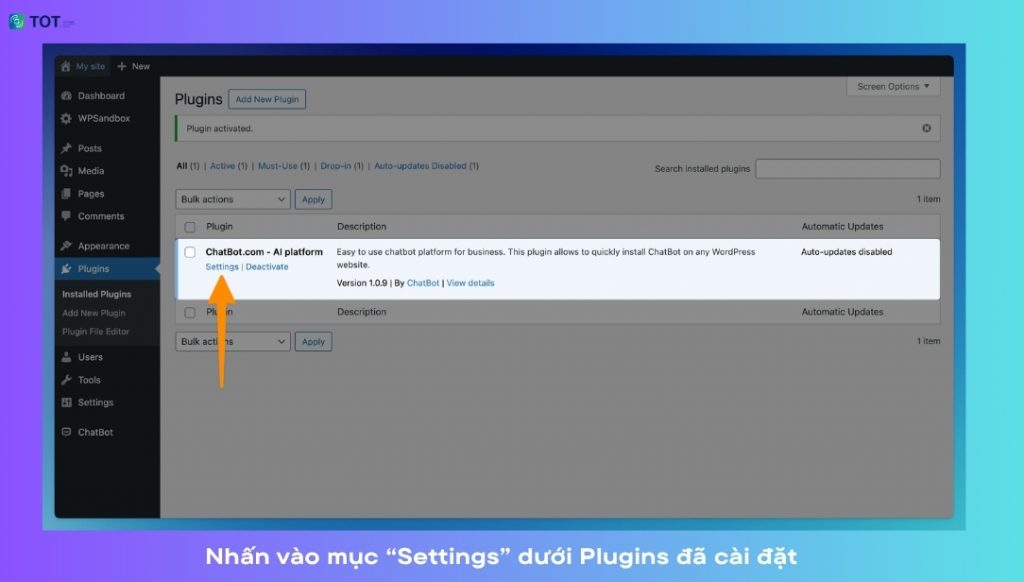Click in the search installed plugins field
This screenshot has height=582, width=1024.
(848, 168)
